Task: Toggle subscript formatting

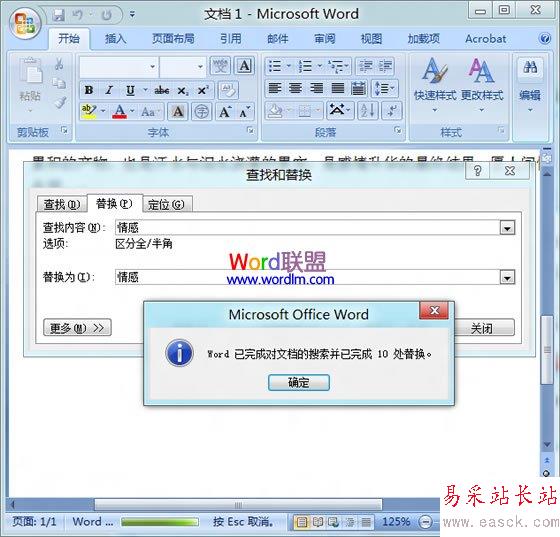Action: pyautogui.click(x=183, y=90)
